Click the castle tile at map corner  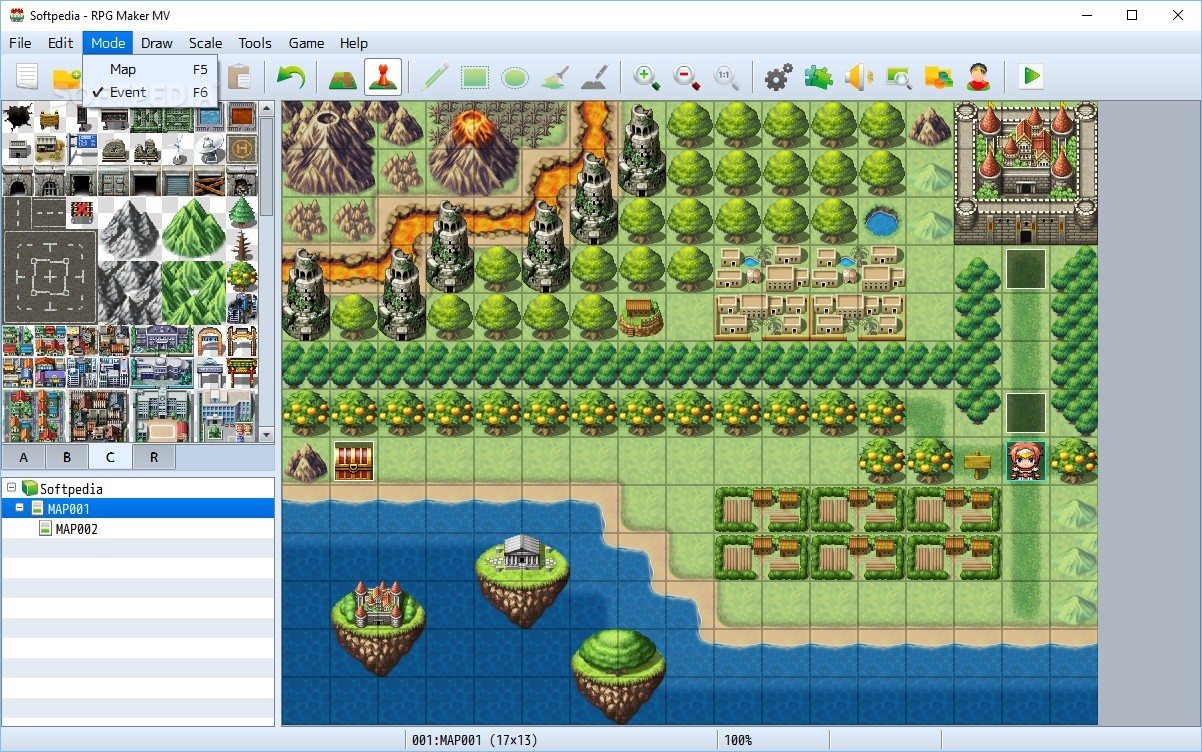point(1025,172)
